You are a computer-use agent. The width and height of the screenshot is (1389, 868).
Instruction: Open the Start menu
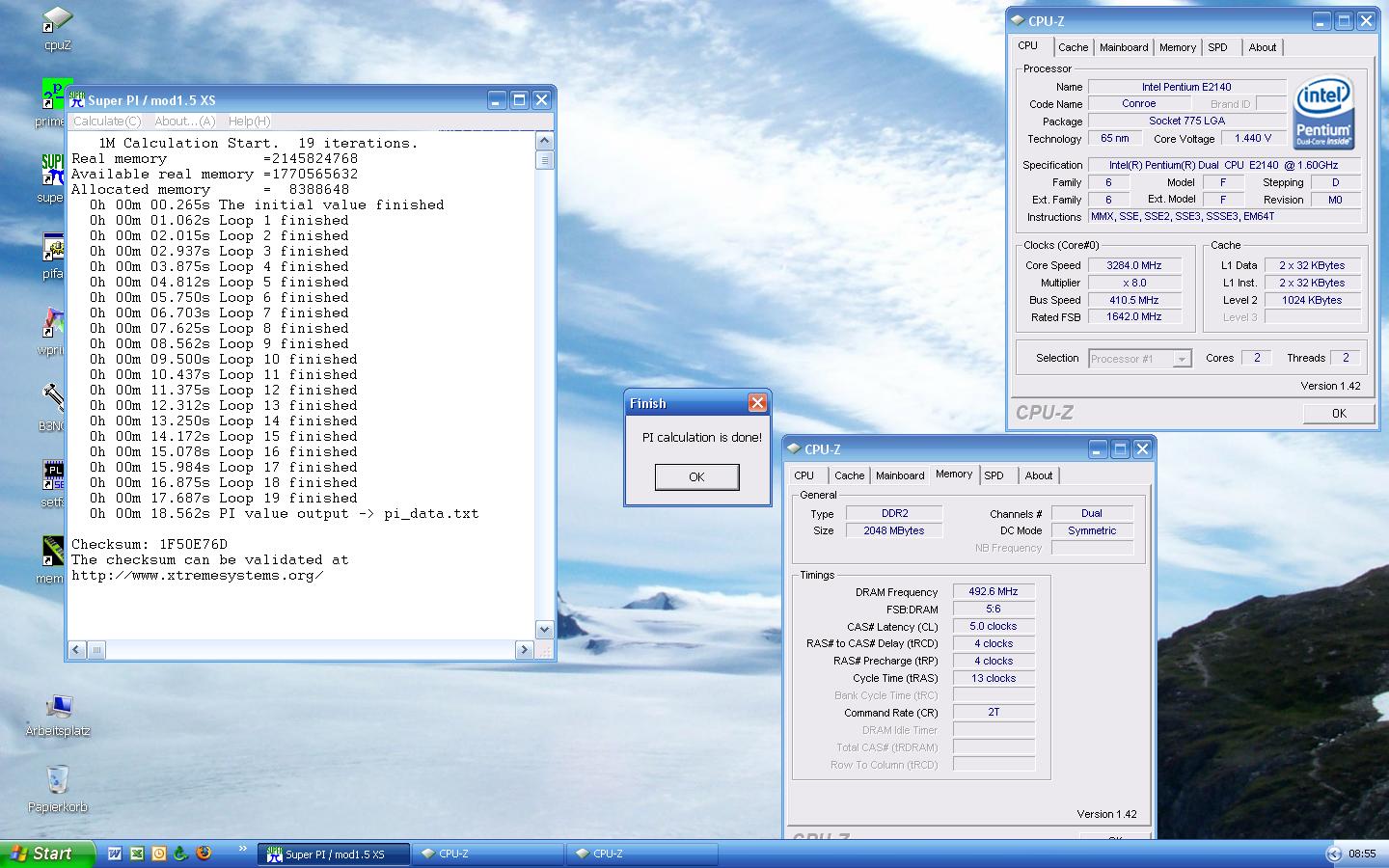(x=47, y=854)
